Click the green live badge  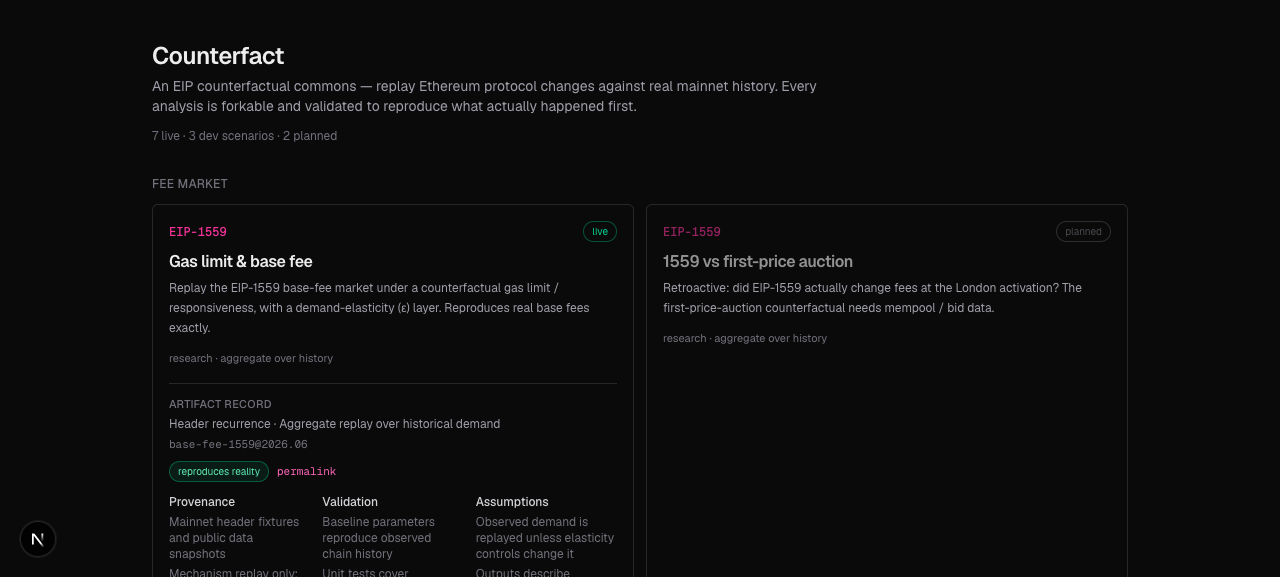coord(600,232)
